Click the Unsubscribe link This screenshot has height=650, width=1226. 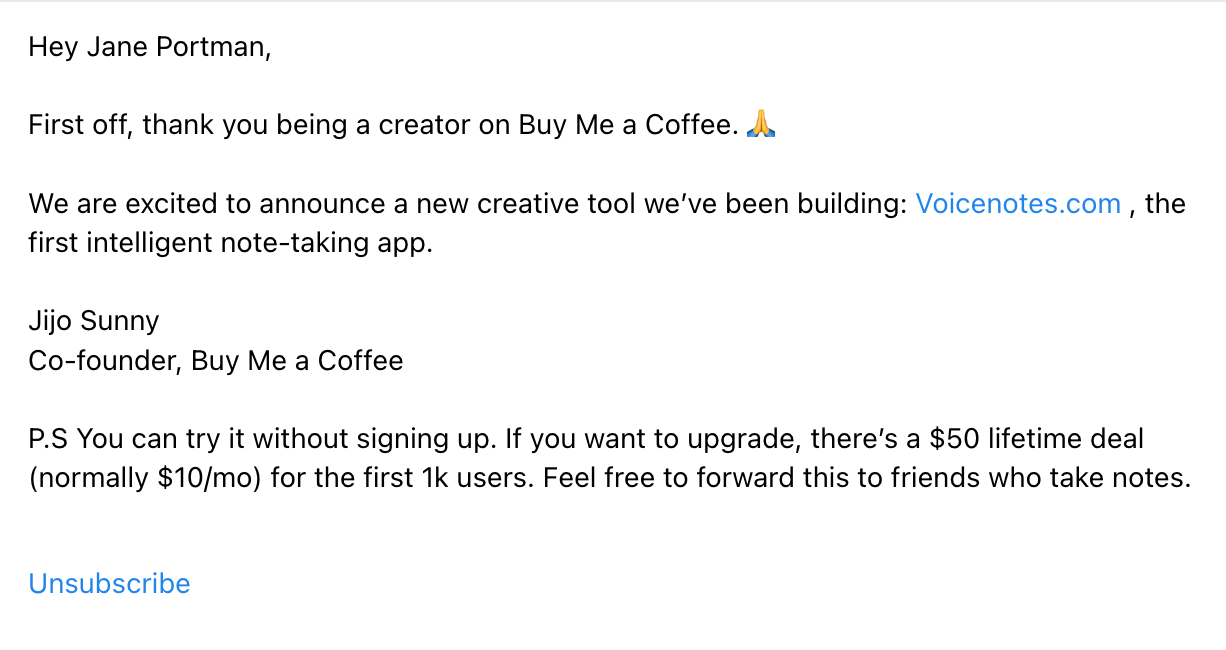(109, 583)
